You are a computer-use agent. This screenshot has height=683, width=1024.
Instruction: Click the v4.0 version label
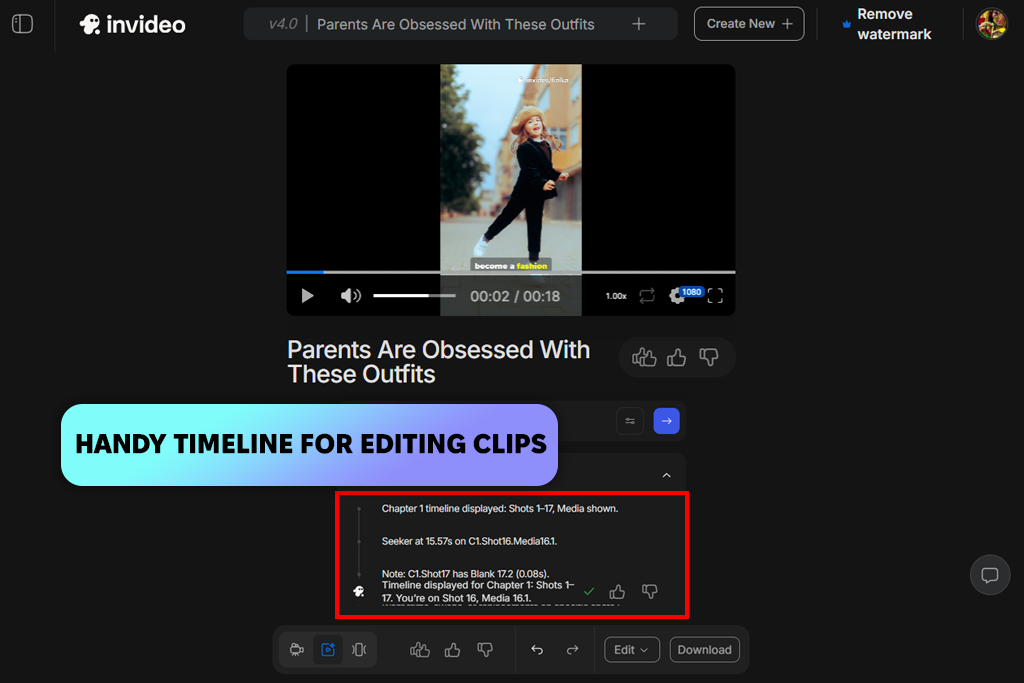pos(283,24)
